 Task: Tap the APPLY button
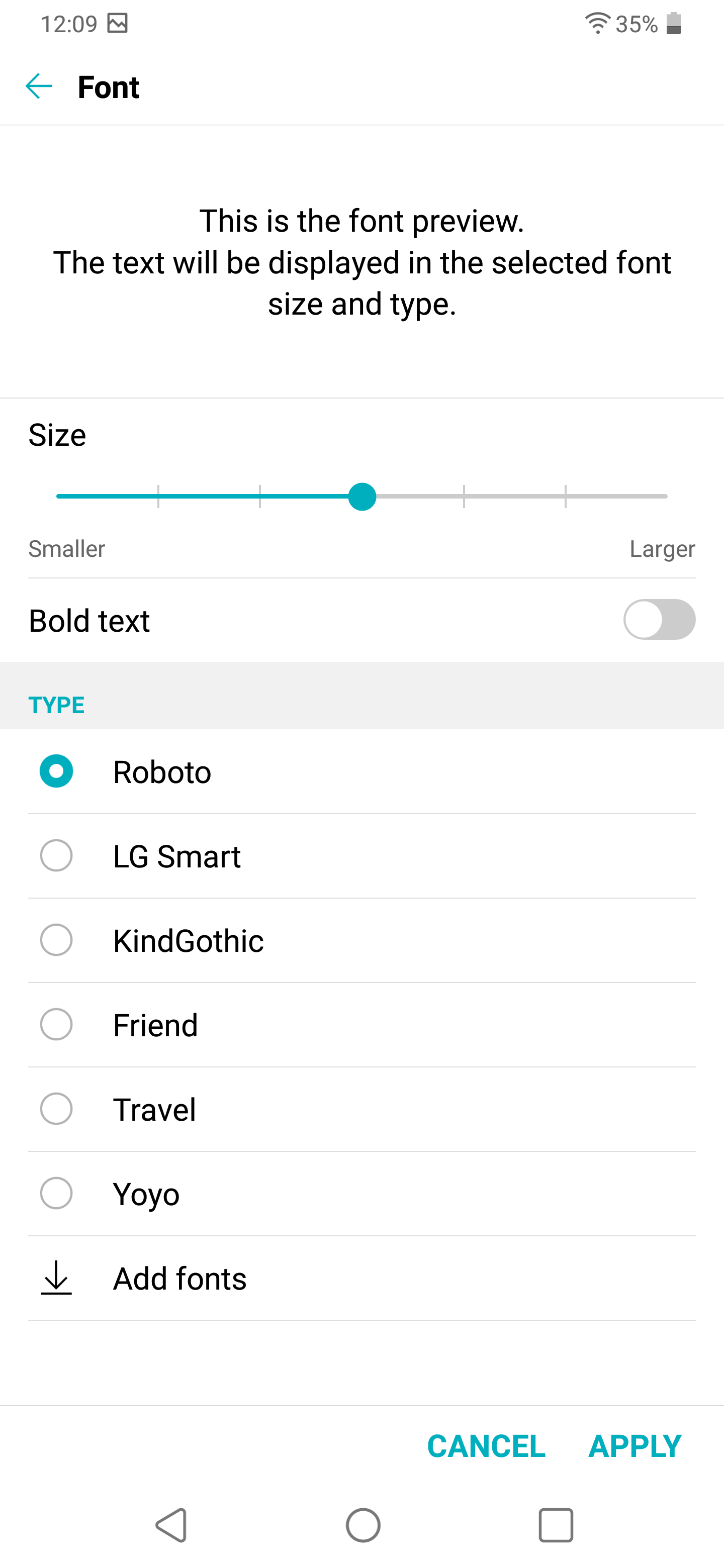pyautogui.click(x=635, y=1446)
